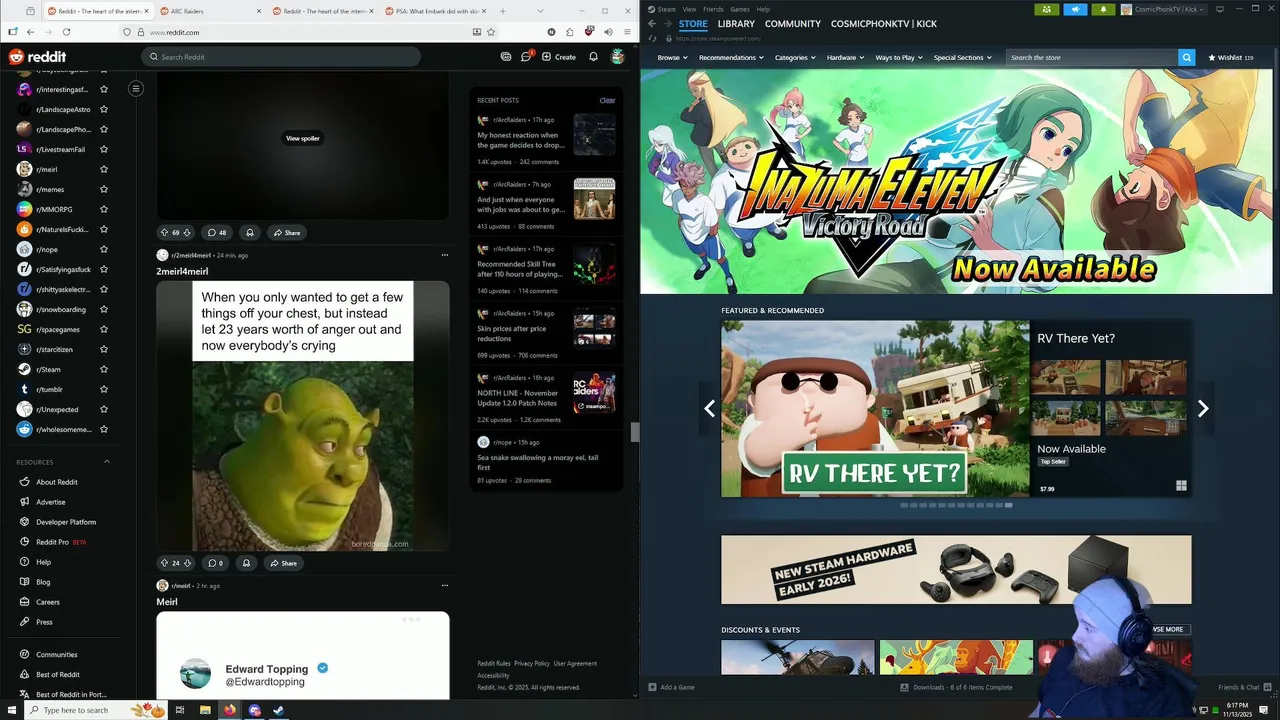1280x720 pixels.
Task: Open Reddit user avatar menu
Action: [618, 57]
